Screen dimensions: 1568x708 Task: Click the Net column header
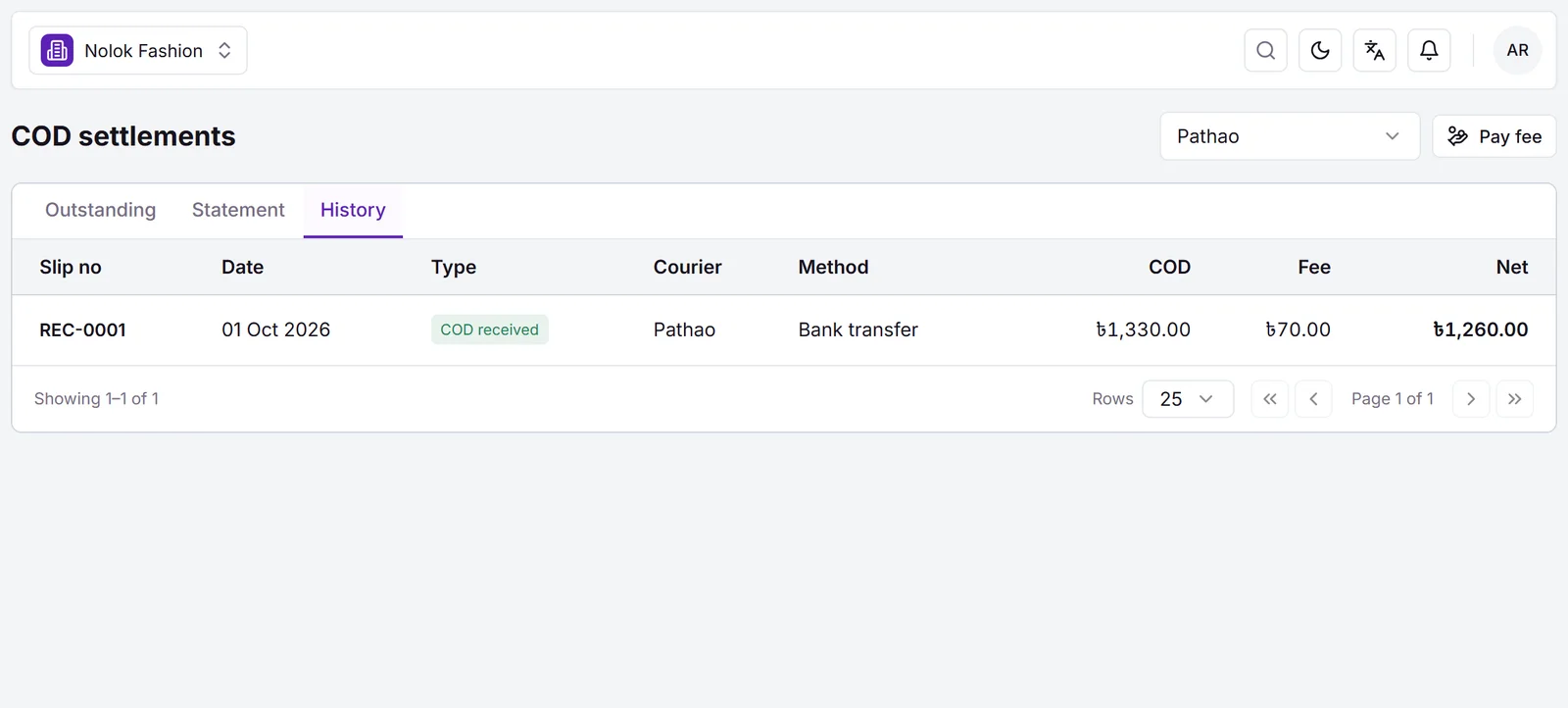(x=1511, y=267)
